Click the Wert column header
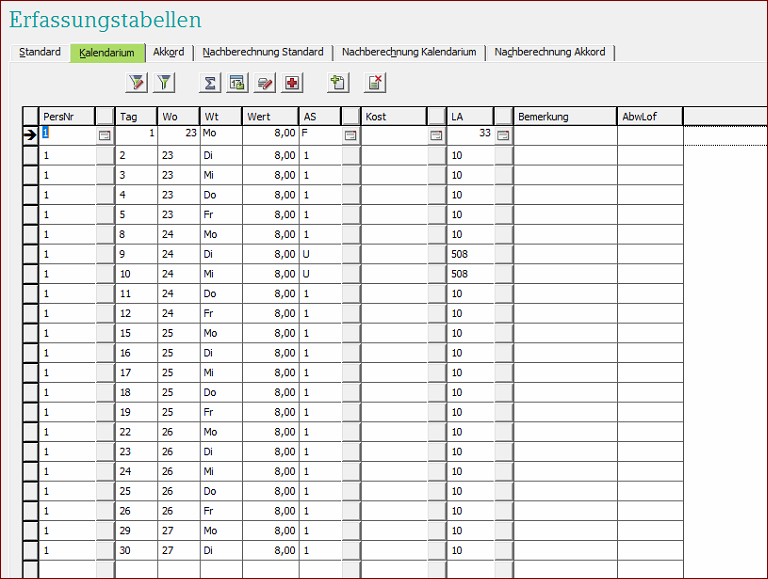Image resolution: width=768 pixels, height=579 pixels. tap(270, 117)
